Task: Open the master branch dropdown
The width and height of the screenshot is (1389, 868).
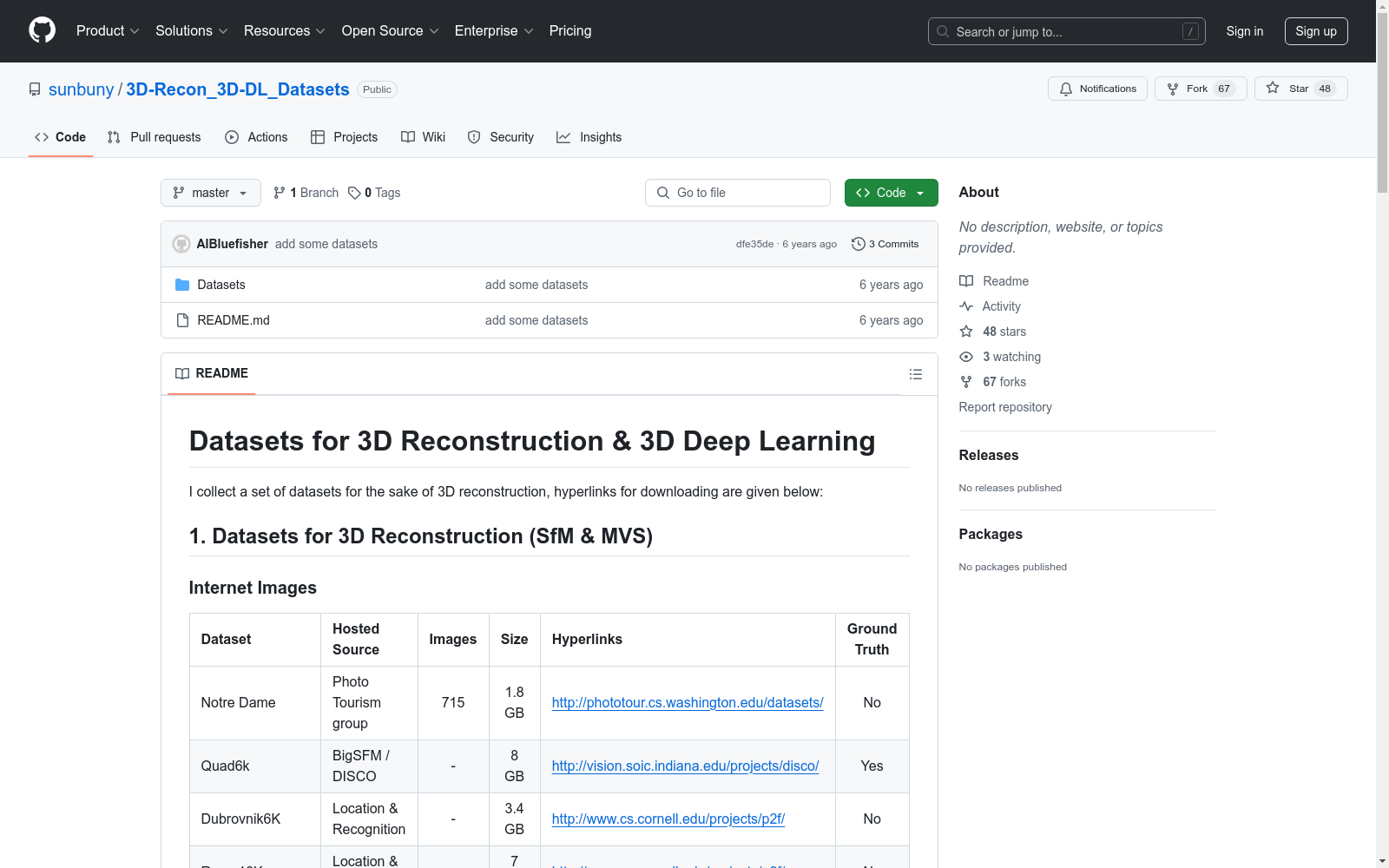Action: [211, 193]
